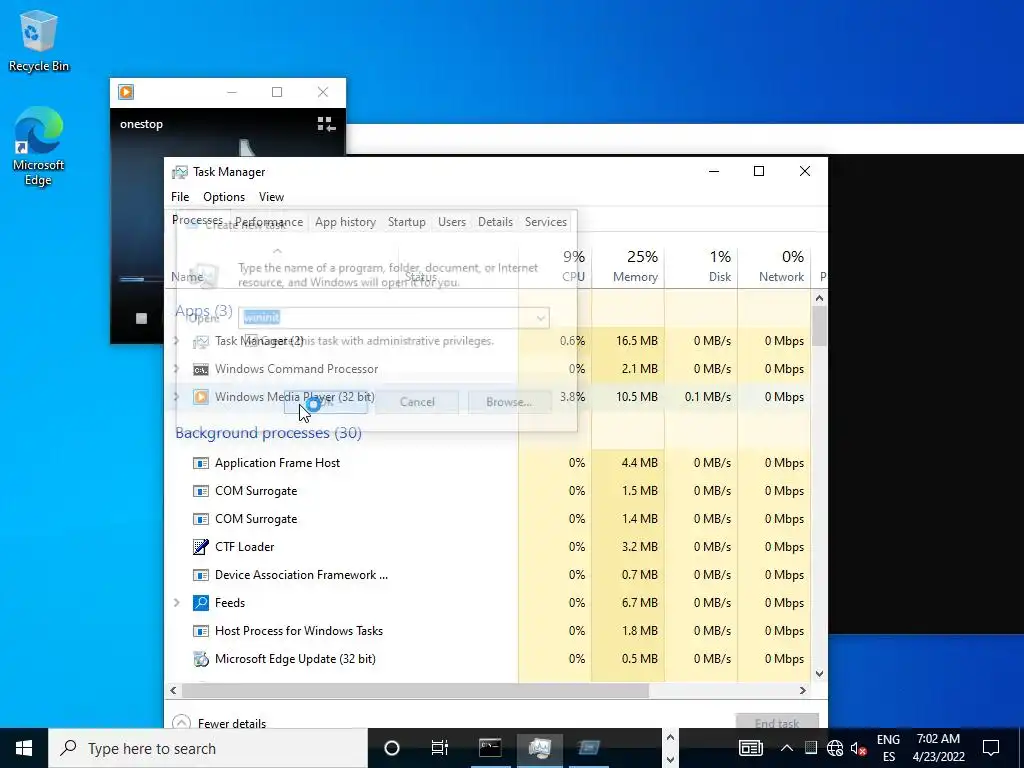
Task: Open the dropdown in the run dialog
Action: (541, 318)
